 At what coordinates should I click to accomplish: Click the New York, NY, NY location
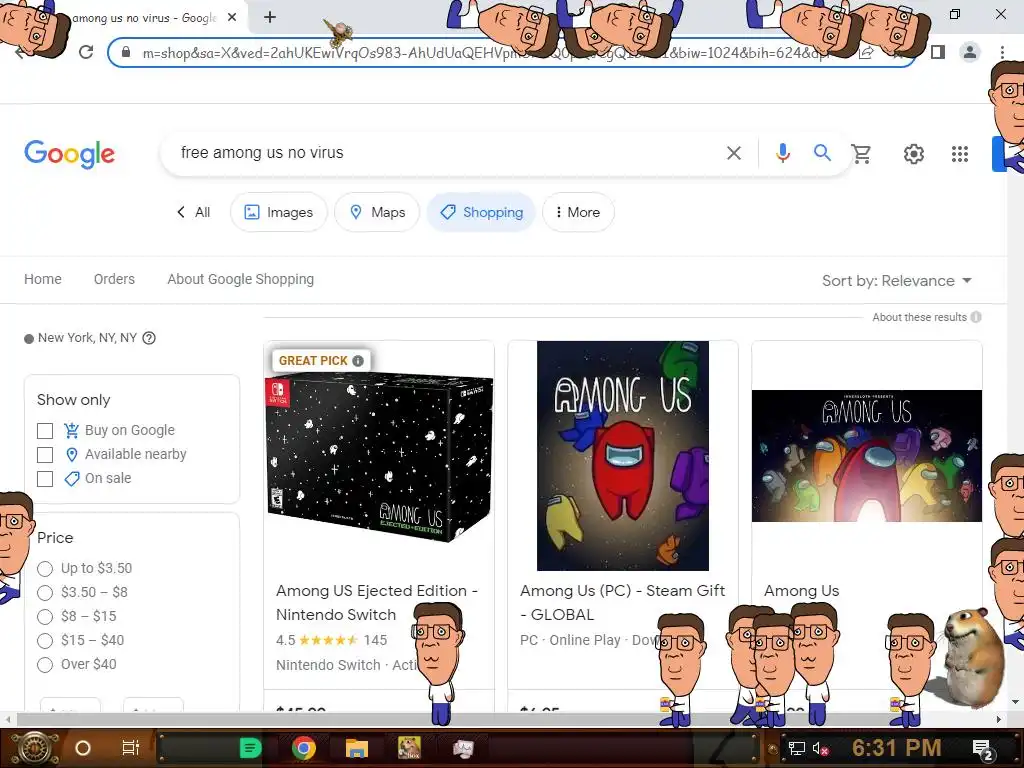coord(88,338)
